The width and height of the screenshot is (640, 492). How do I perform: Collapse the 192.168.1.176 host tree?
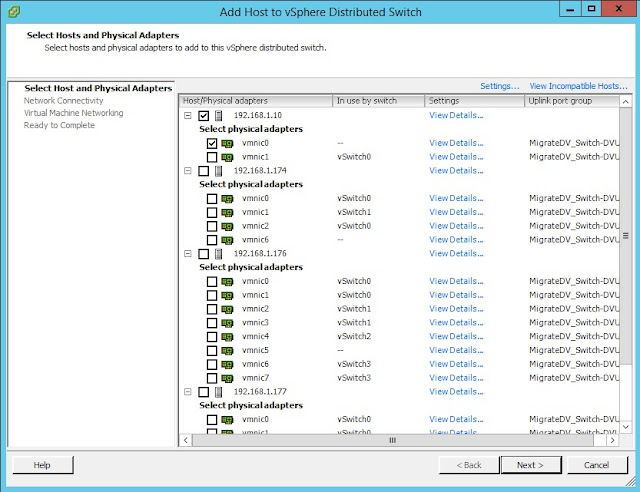188,254
